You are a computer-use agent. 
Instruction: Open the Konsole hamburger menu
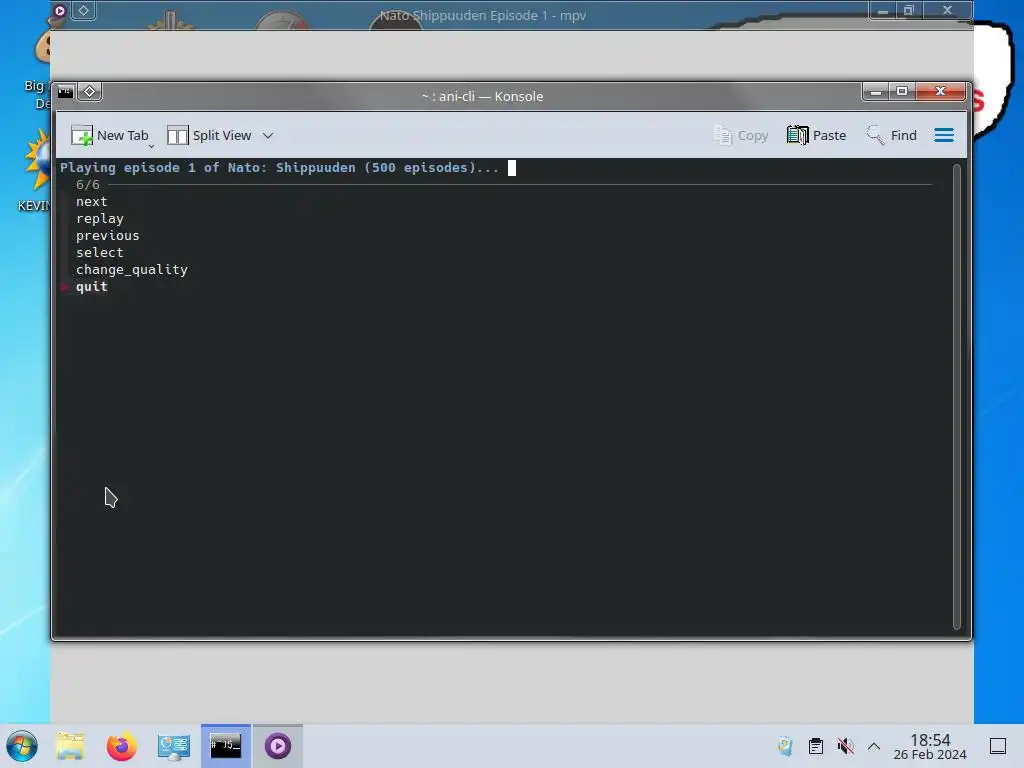944,135
